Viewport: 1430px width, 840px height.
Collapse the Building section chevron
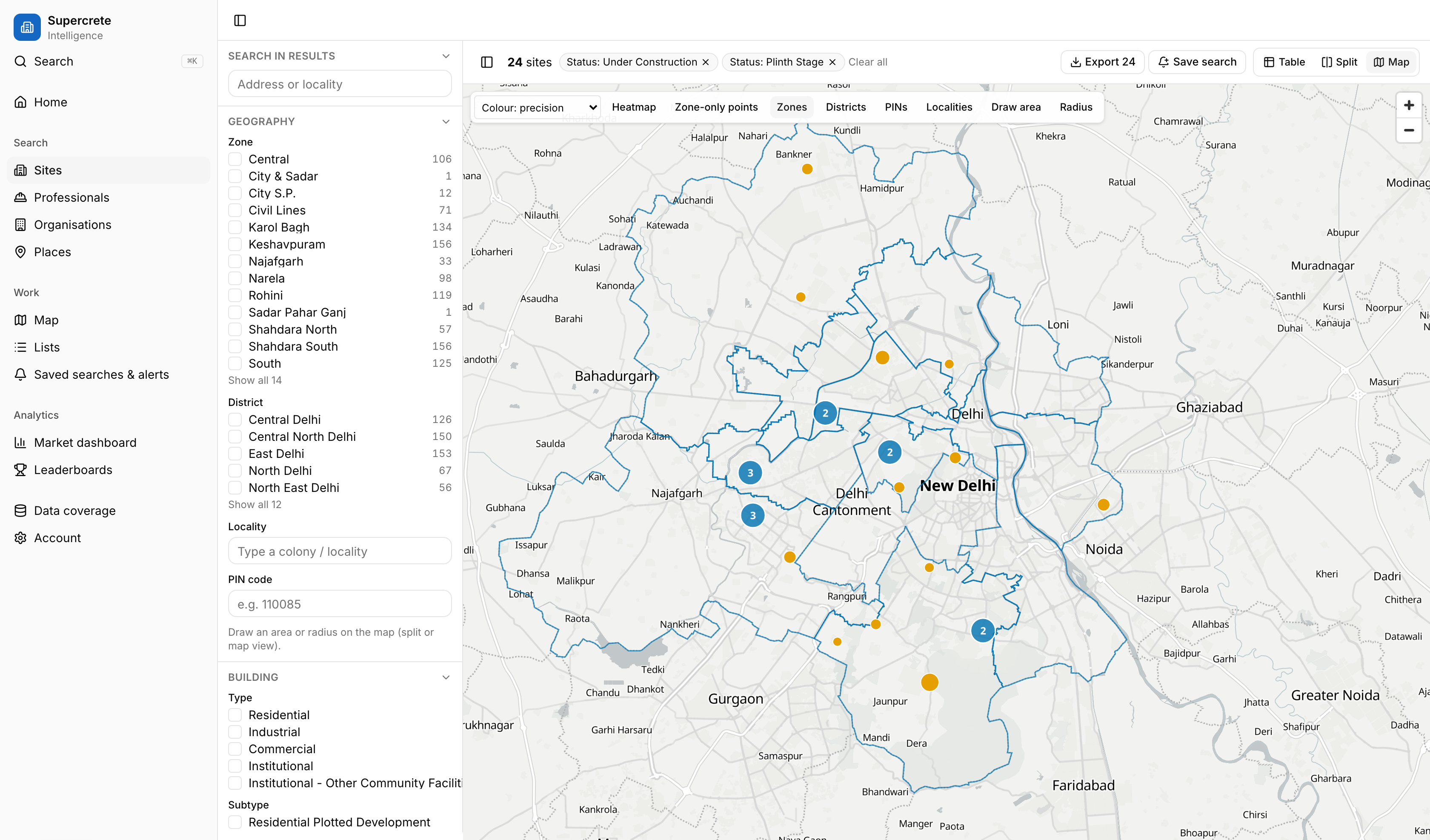446,677
